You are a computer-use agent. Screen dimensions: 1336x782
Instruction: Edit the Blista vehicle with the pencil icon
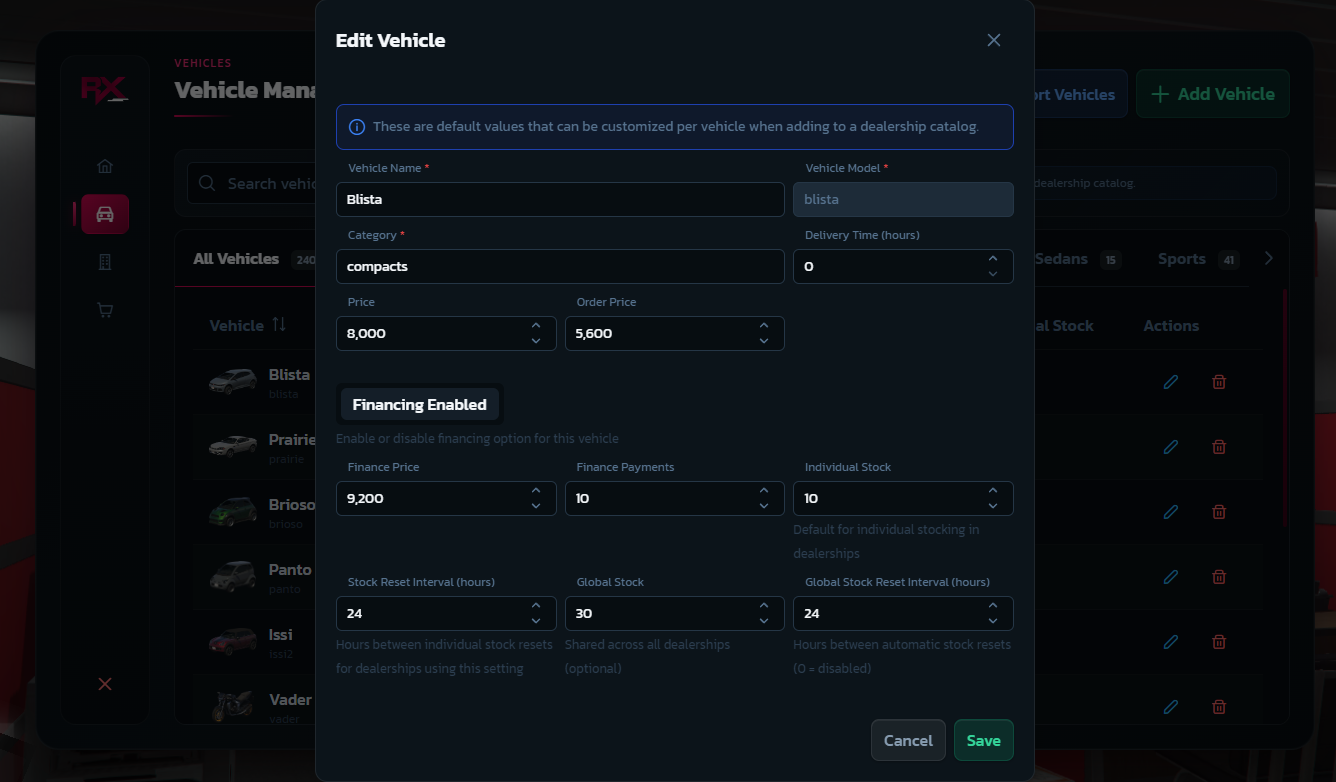(x=1171, y=382)
